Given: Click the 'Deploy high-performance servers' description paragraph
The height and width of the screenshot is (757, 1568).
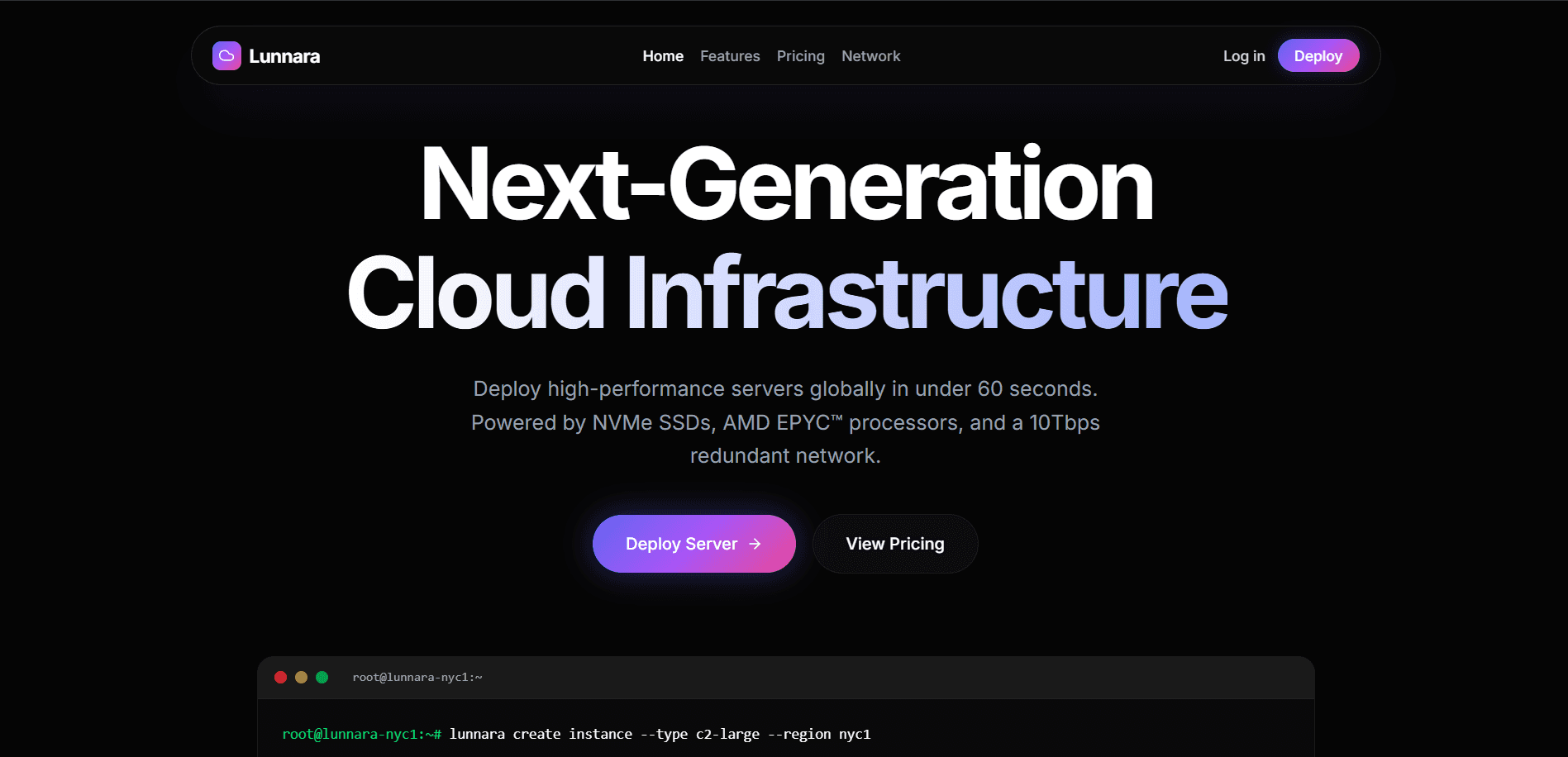Looking at the screenshot, I should point(785,422).
